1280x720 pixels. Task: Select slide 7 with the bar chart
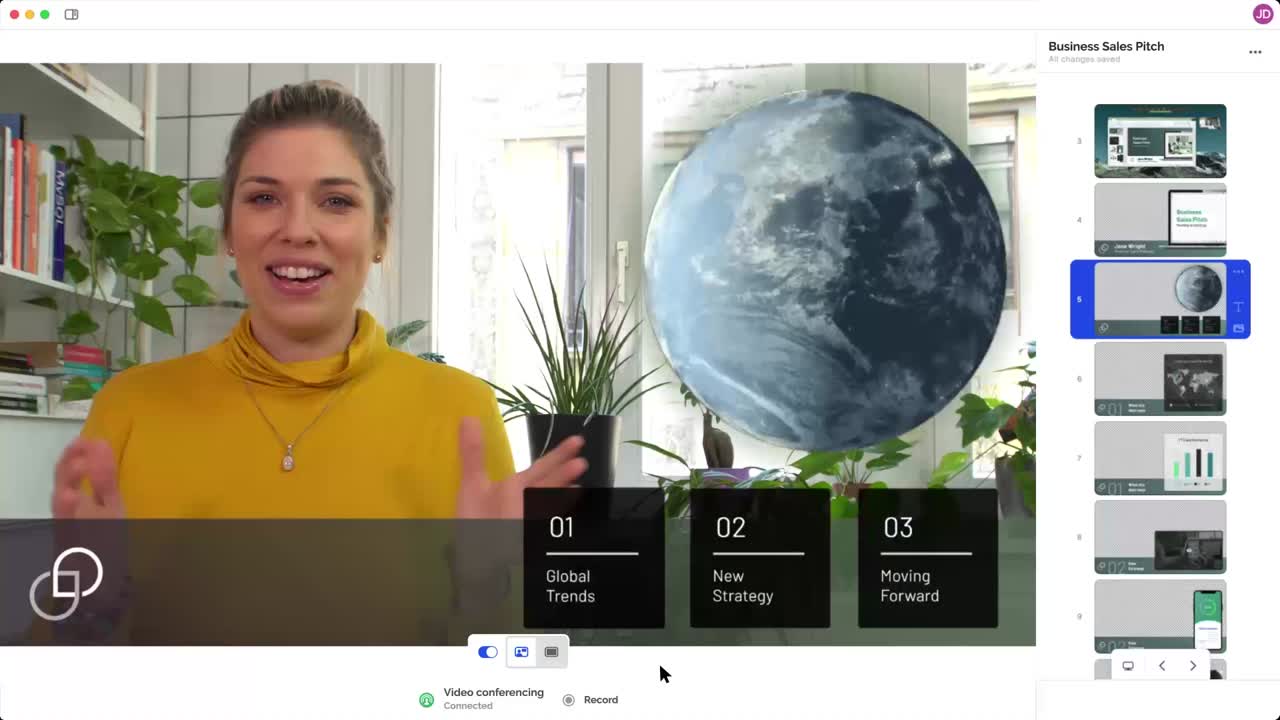(1160, 458)
